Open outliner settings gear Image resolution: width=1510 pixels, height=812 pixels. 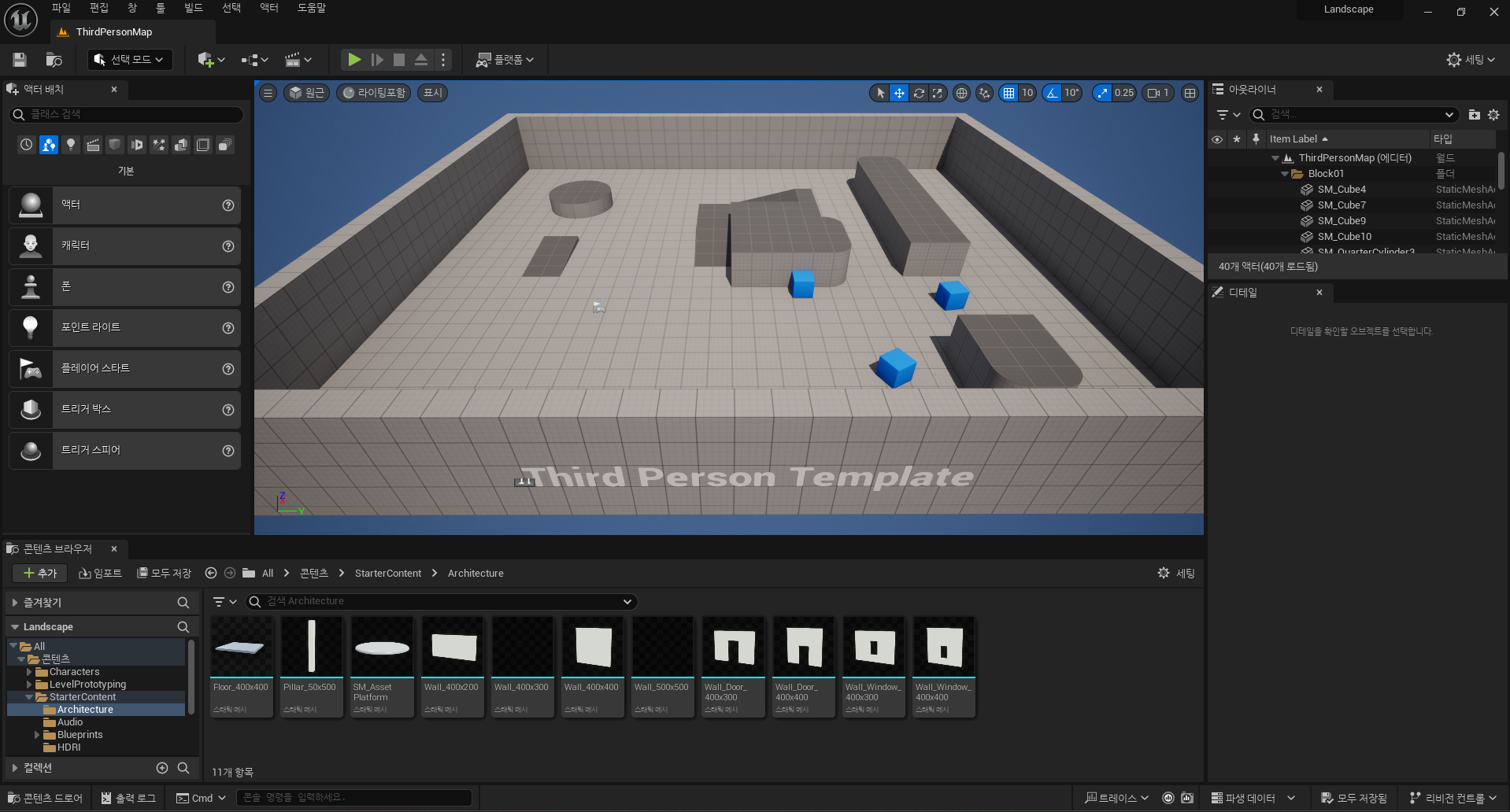pos(1493,115)
